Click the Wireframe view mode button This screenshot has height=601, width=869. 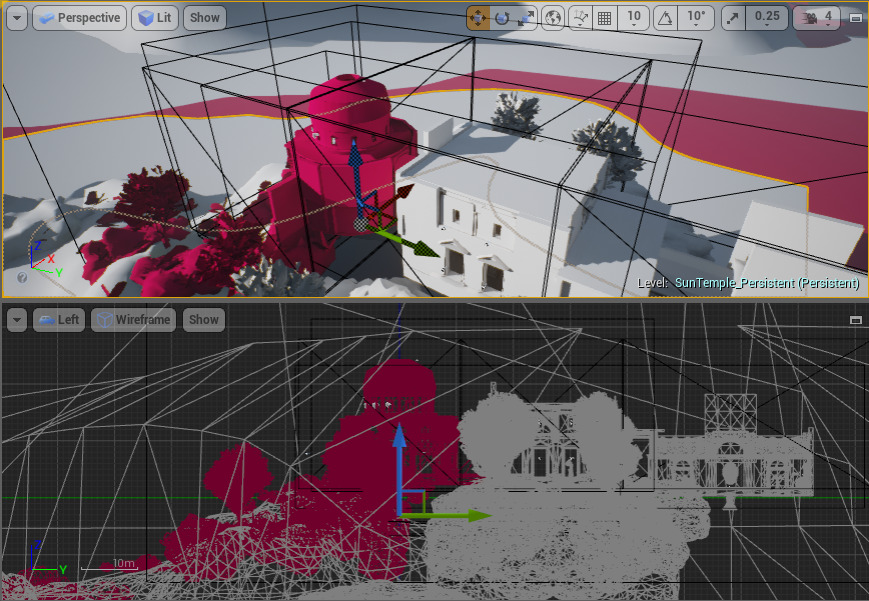[131, 320]
